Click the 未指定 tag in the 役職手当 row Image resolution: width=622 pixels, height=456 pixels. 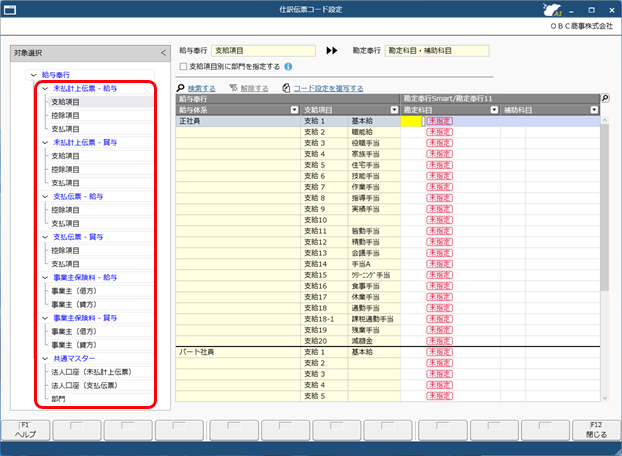point(440,143)
